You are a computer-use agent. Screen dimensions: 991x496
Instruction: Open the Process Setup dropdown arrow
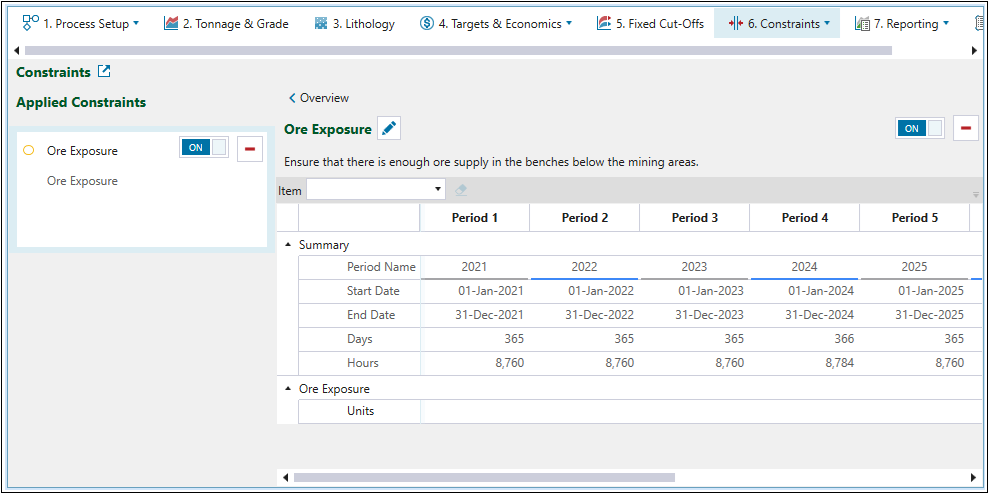tap(136, 23)
